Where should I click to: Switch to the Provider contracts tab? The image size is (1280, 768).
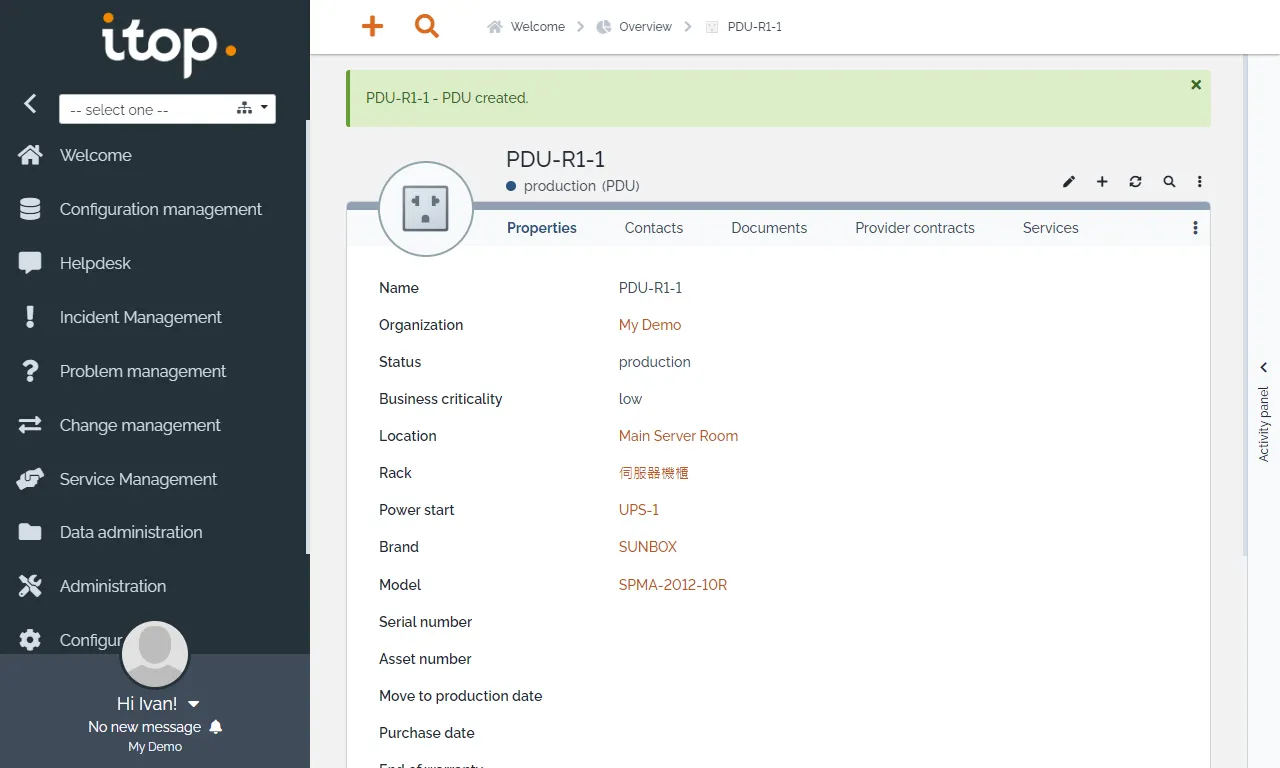[x=915, y=228]
